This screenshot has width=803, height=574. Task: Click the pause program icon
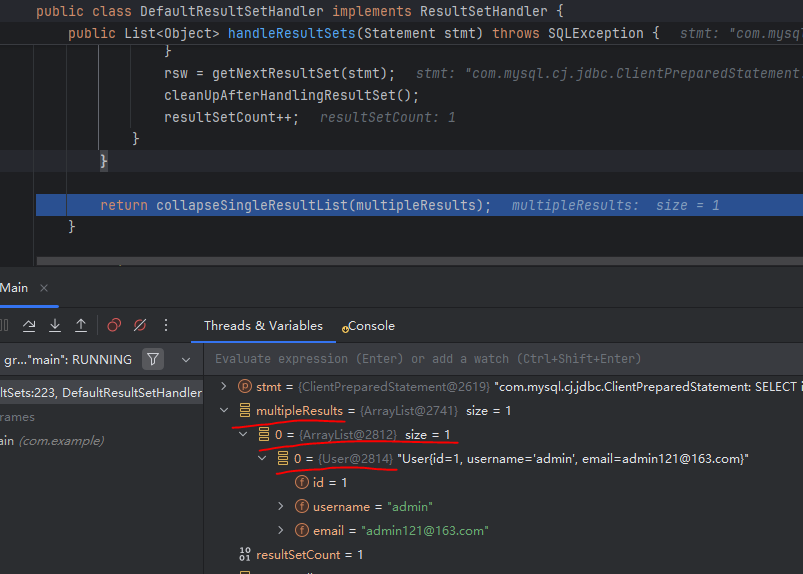coord(4,326)
